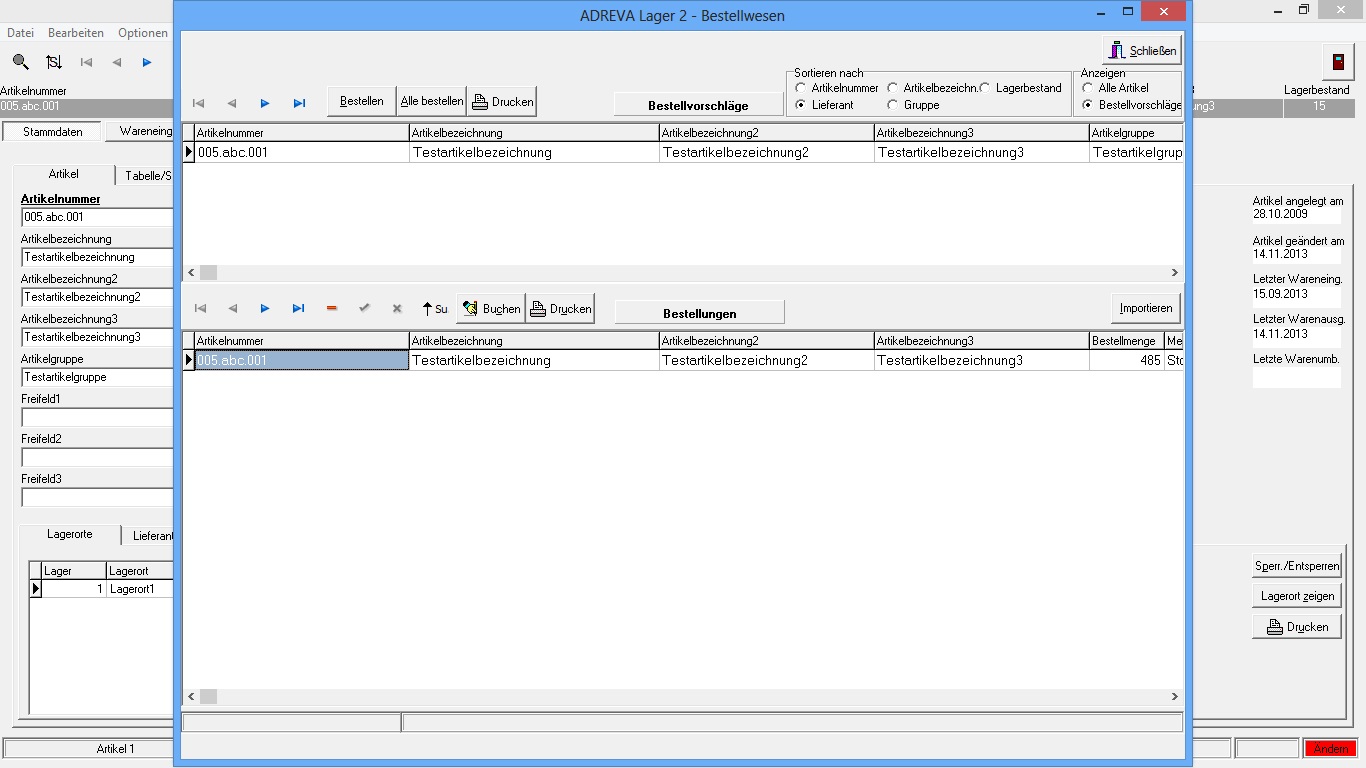The width and height of the screenshot is (1366, 768).
Task: Go to first record in main window toolbar
Action: (87, 62)
